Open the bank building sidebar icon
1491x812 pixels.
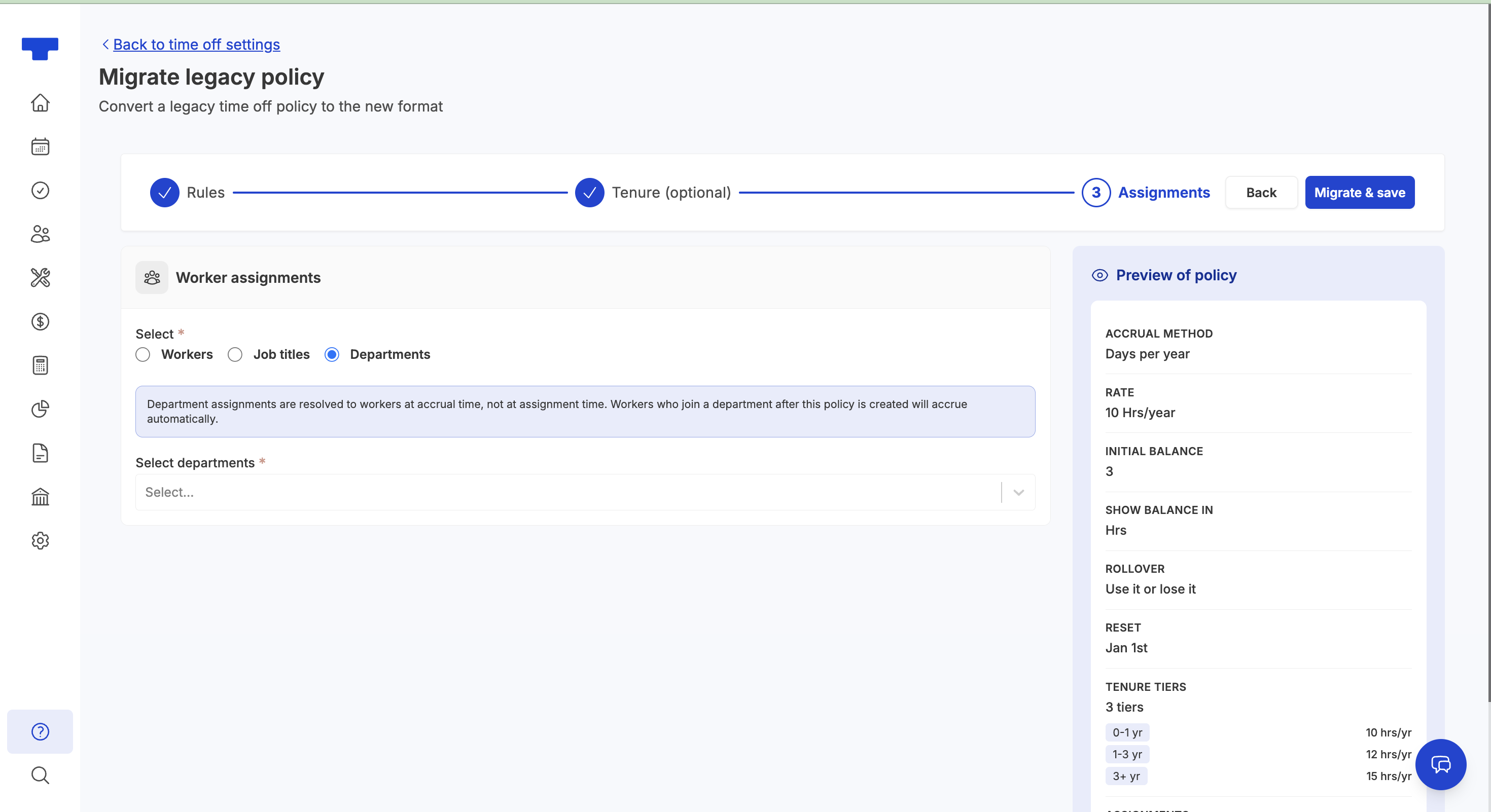tap(40, 496)
